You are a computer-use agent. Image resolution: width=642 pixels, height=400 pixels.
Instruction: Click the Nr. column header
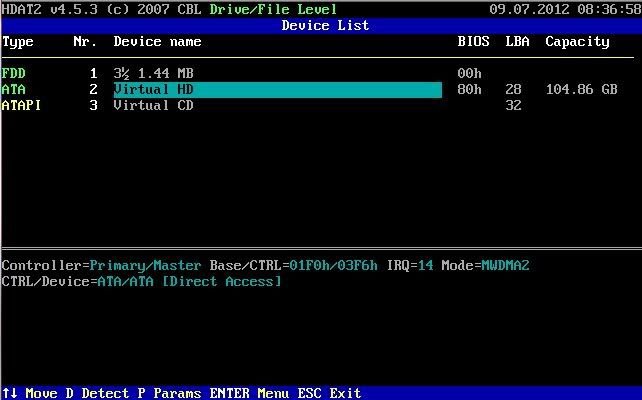tap(85, 42)
